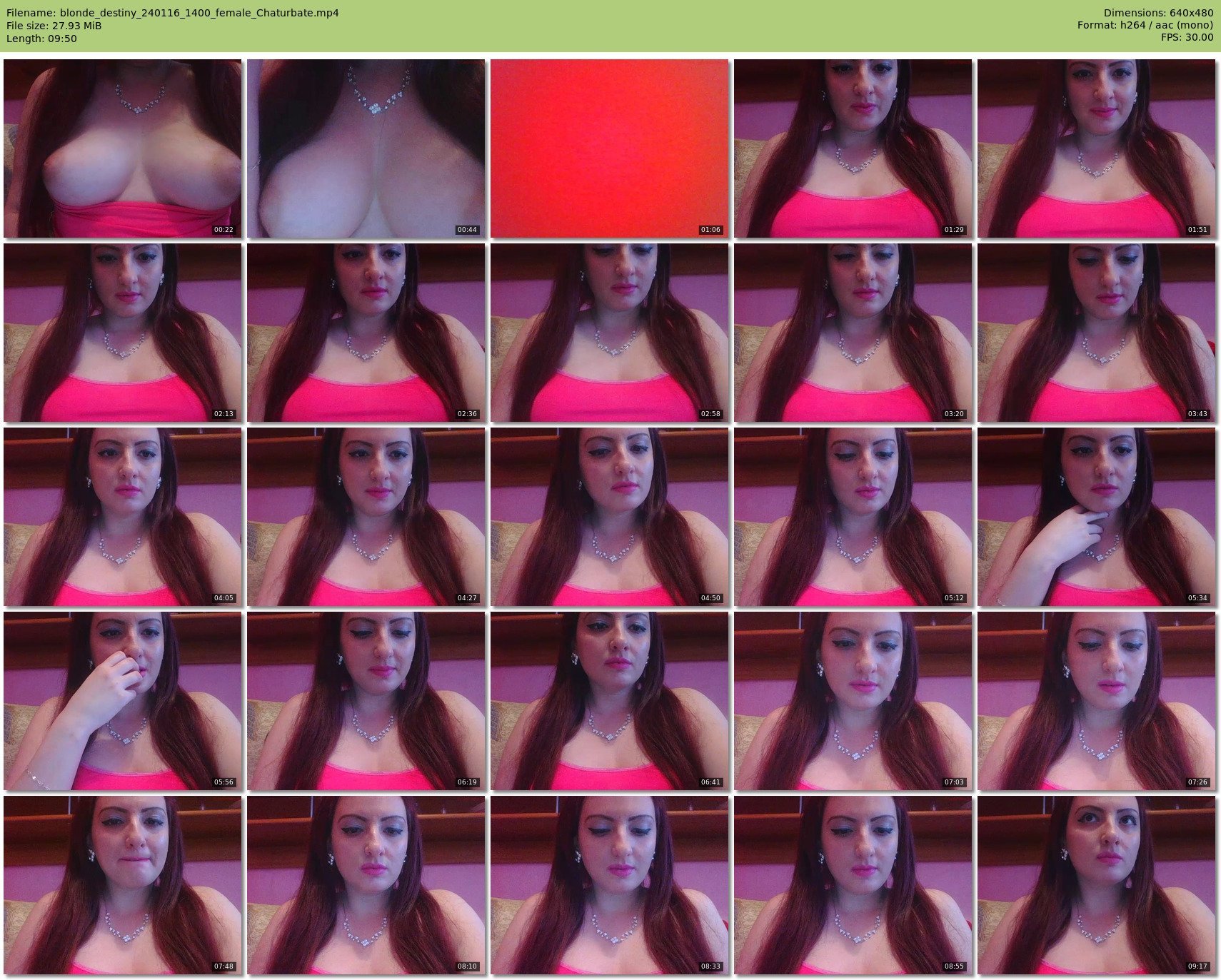Click the 'Dimensions: 640x480' text
The image size is (1221, 980).
coord(1158,13)
